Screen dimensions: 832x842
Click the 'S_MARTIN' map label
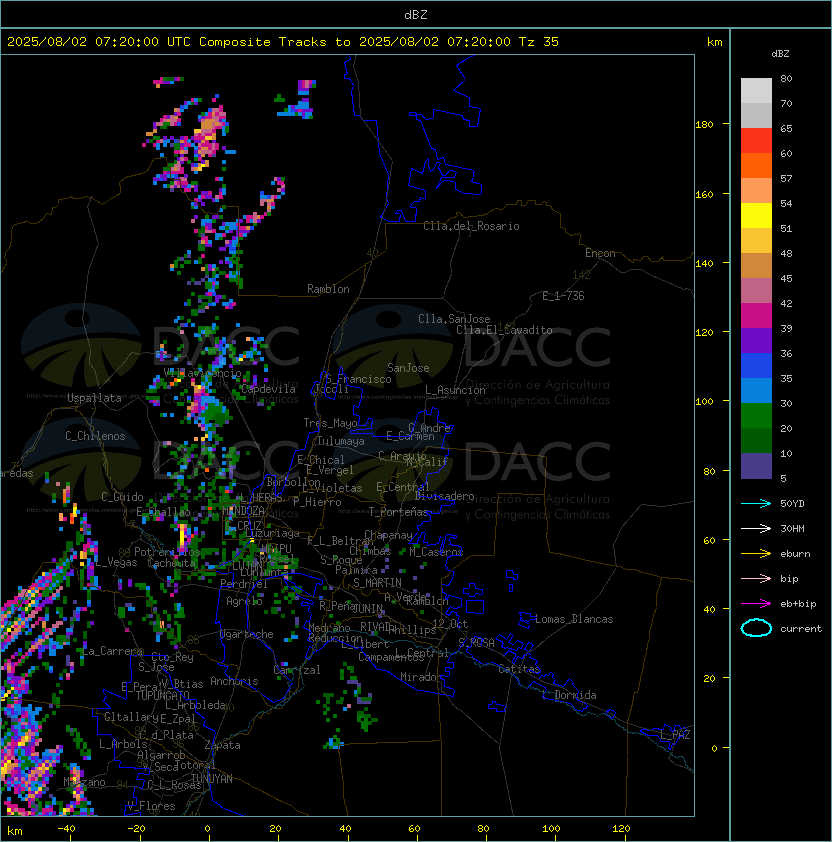tap(378, 583)
